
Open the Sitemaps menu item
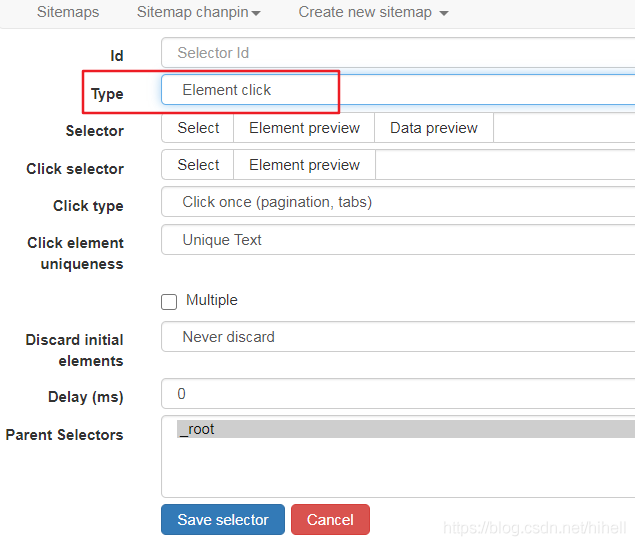(68, 12)
